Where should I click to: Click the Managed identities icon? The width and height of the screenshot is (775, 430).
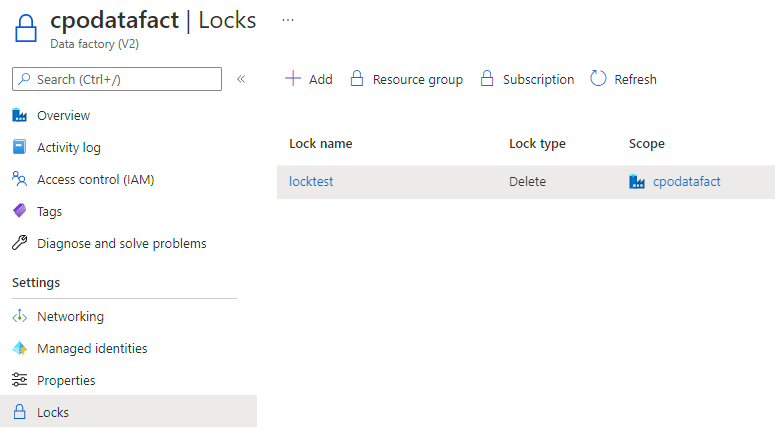(x=19, y=348)
